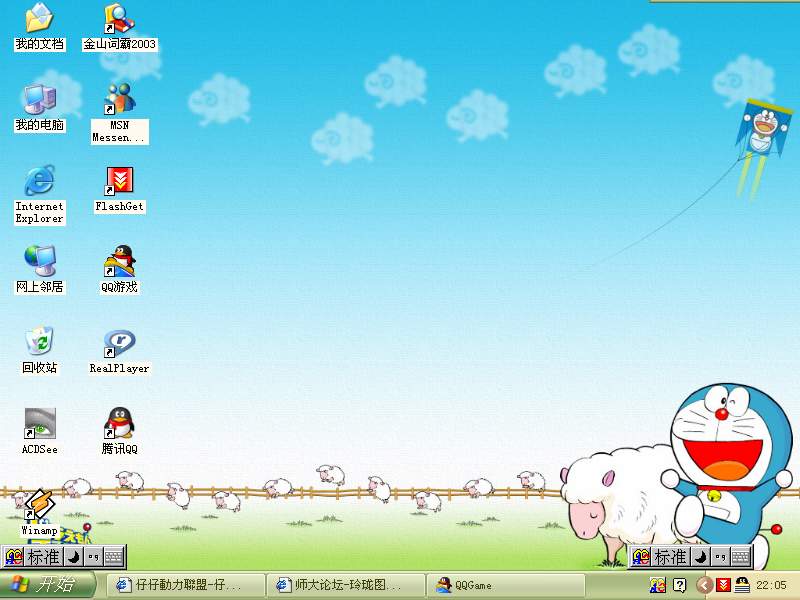The width and height of the screenshot is (800, 600).
Task: Select the 腾讯QQ penguin desktop icon
Action: [x=119, y=425]
